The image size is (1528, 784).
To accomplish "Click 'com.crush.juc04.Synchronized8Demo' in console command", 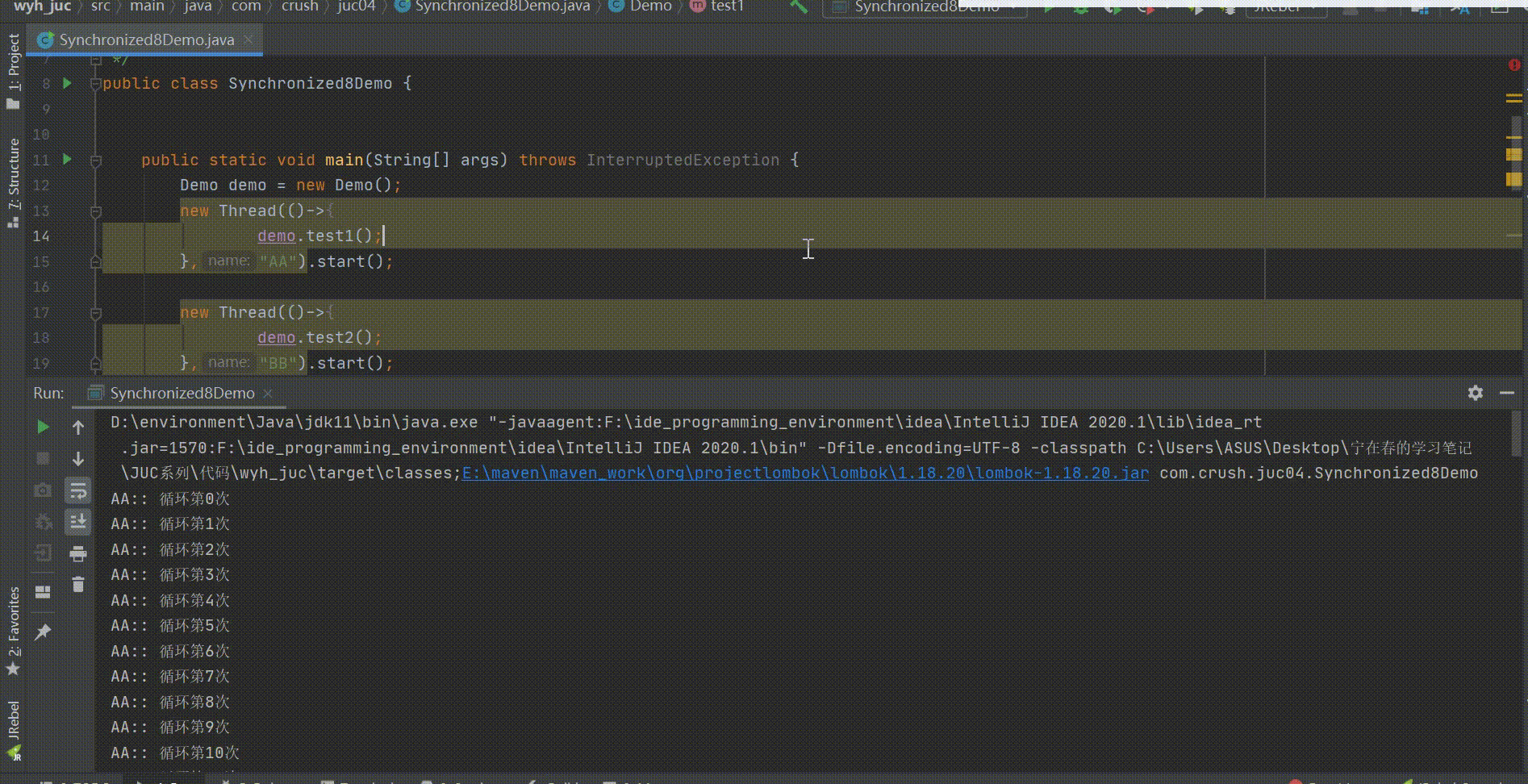I will click(1318, 473).
